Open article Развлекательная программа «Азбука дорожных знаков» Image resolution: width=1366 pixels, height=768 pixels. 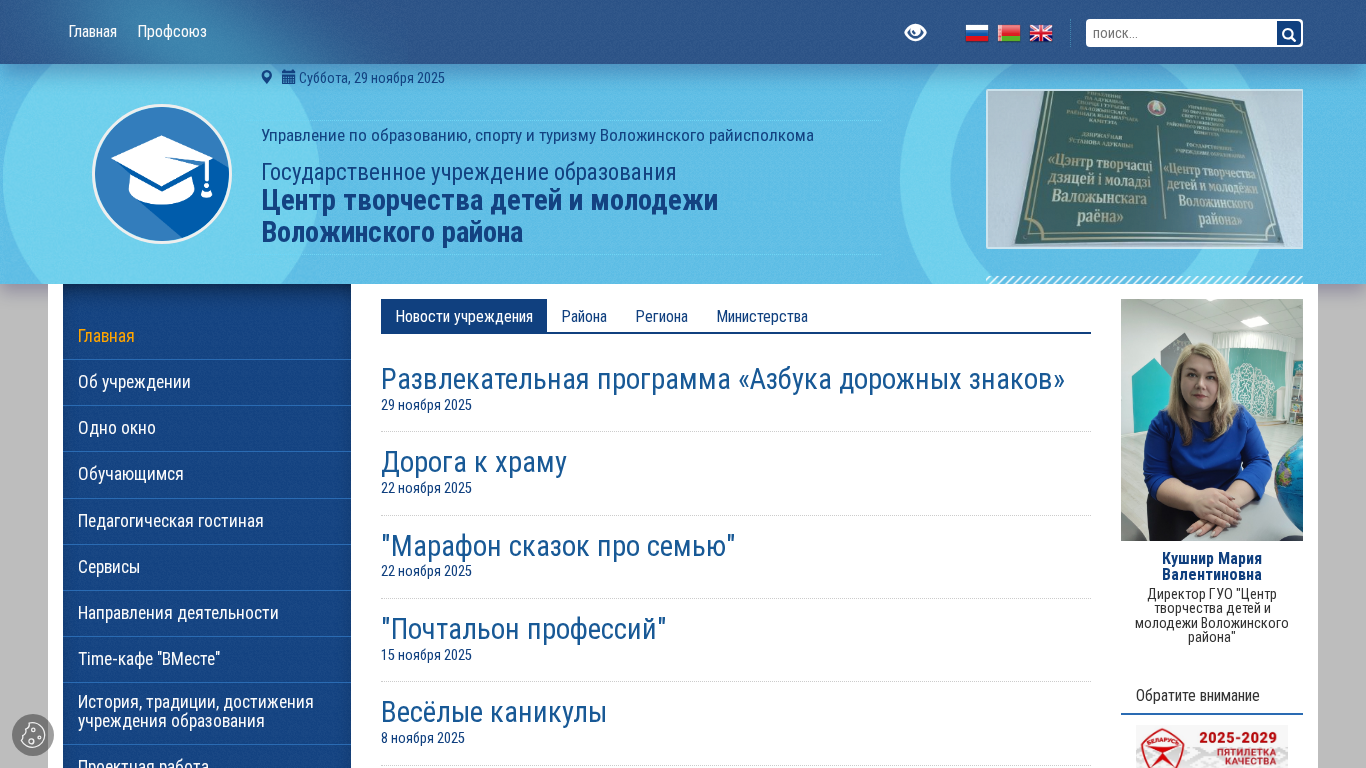point(722,379)
